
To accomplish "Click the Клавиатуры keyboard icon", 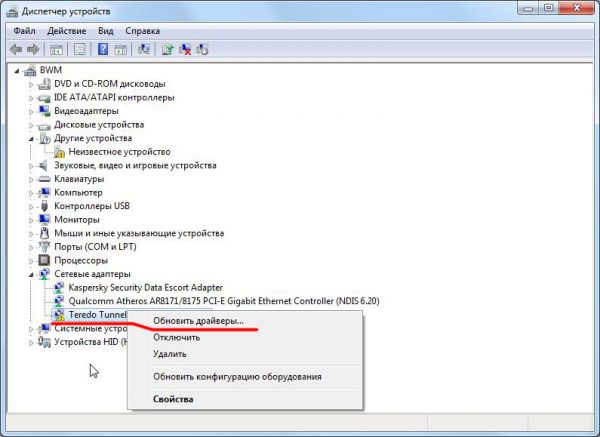I will 44,179.
